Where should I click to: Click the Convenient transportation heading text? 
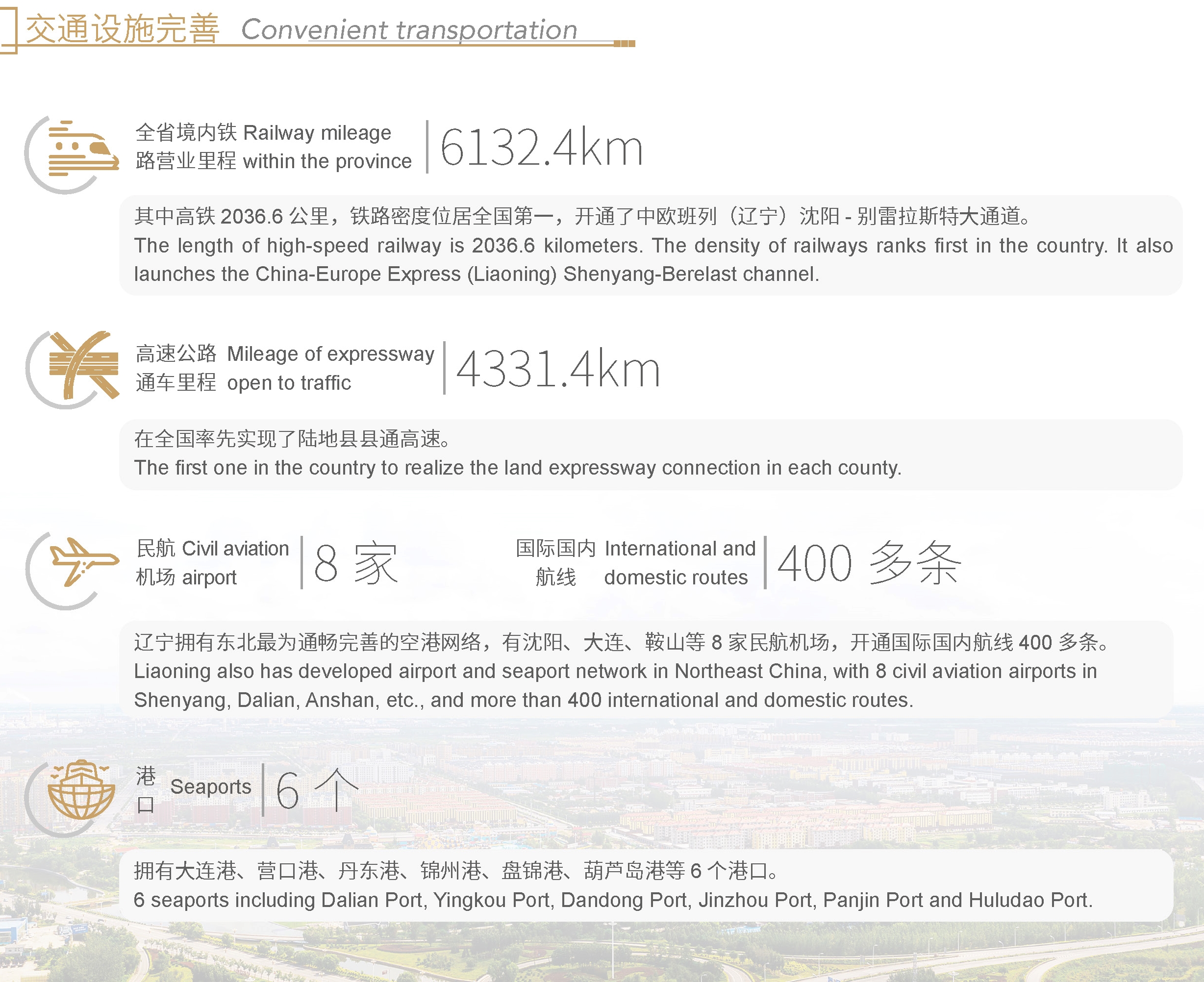(409, 29)
